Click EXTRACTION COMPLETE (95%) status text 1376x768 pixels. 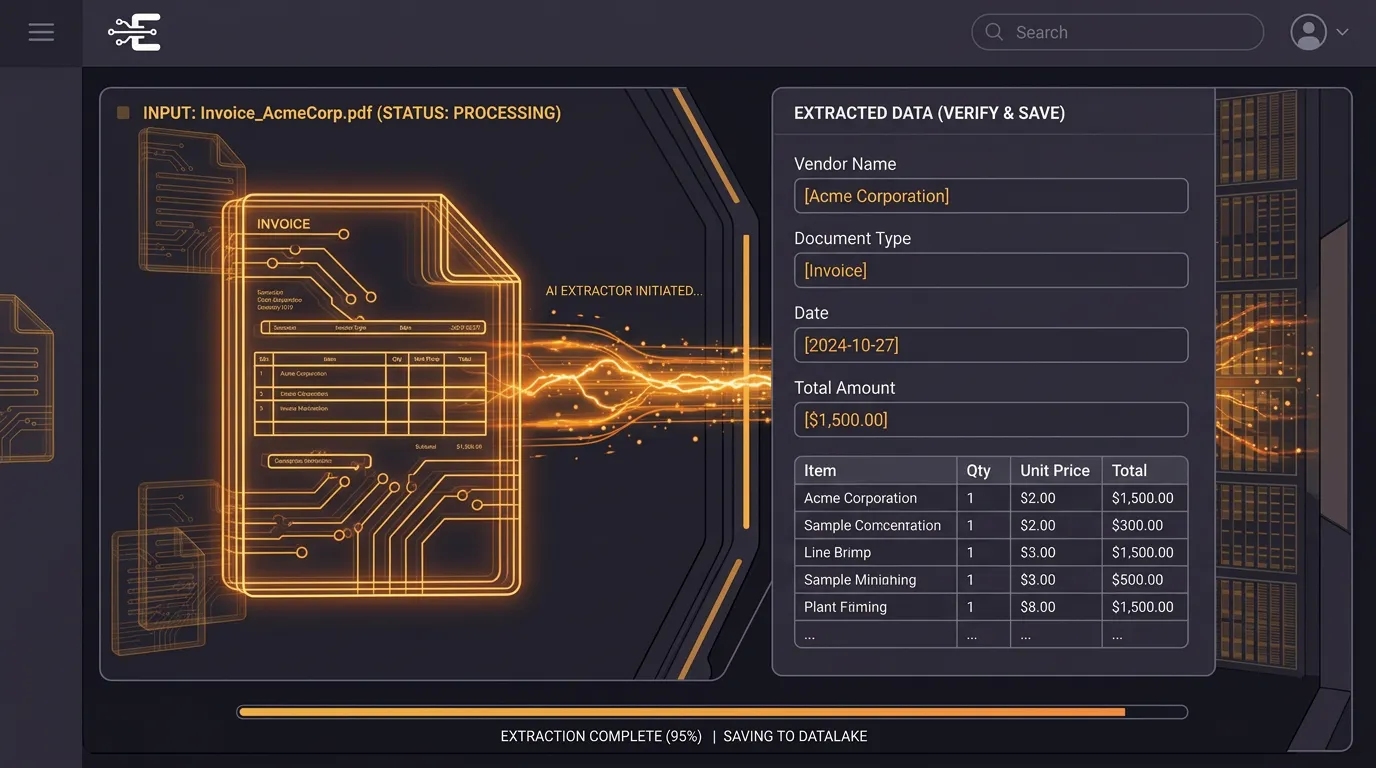coord(600,735)
